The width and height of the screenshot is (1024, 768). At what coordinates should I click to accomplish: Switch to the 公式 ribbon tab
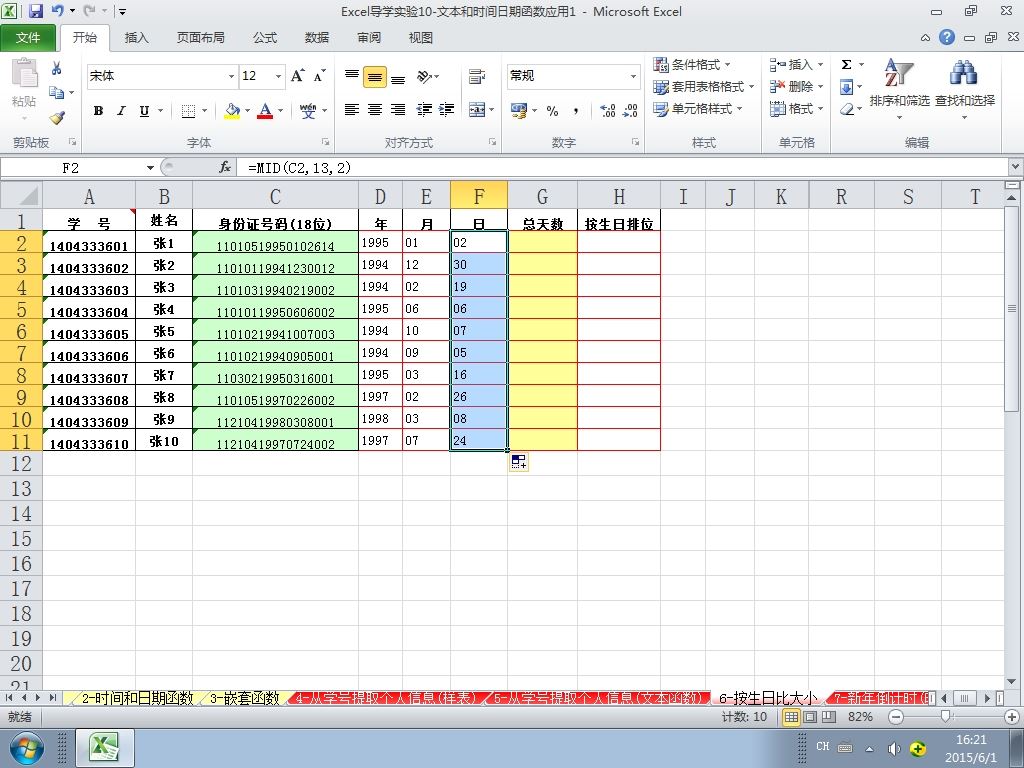pyautogui.click(x=264, y=38)
